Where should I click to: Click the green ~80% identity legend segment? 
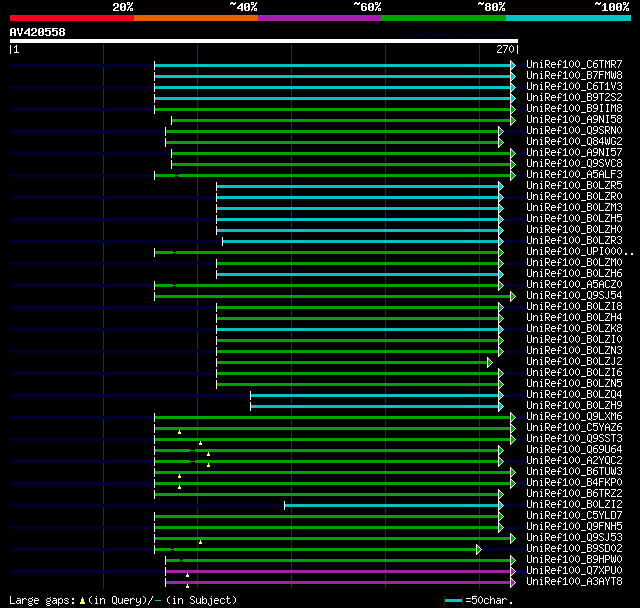444,18
